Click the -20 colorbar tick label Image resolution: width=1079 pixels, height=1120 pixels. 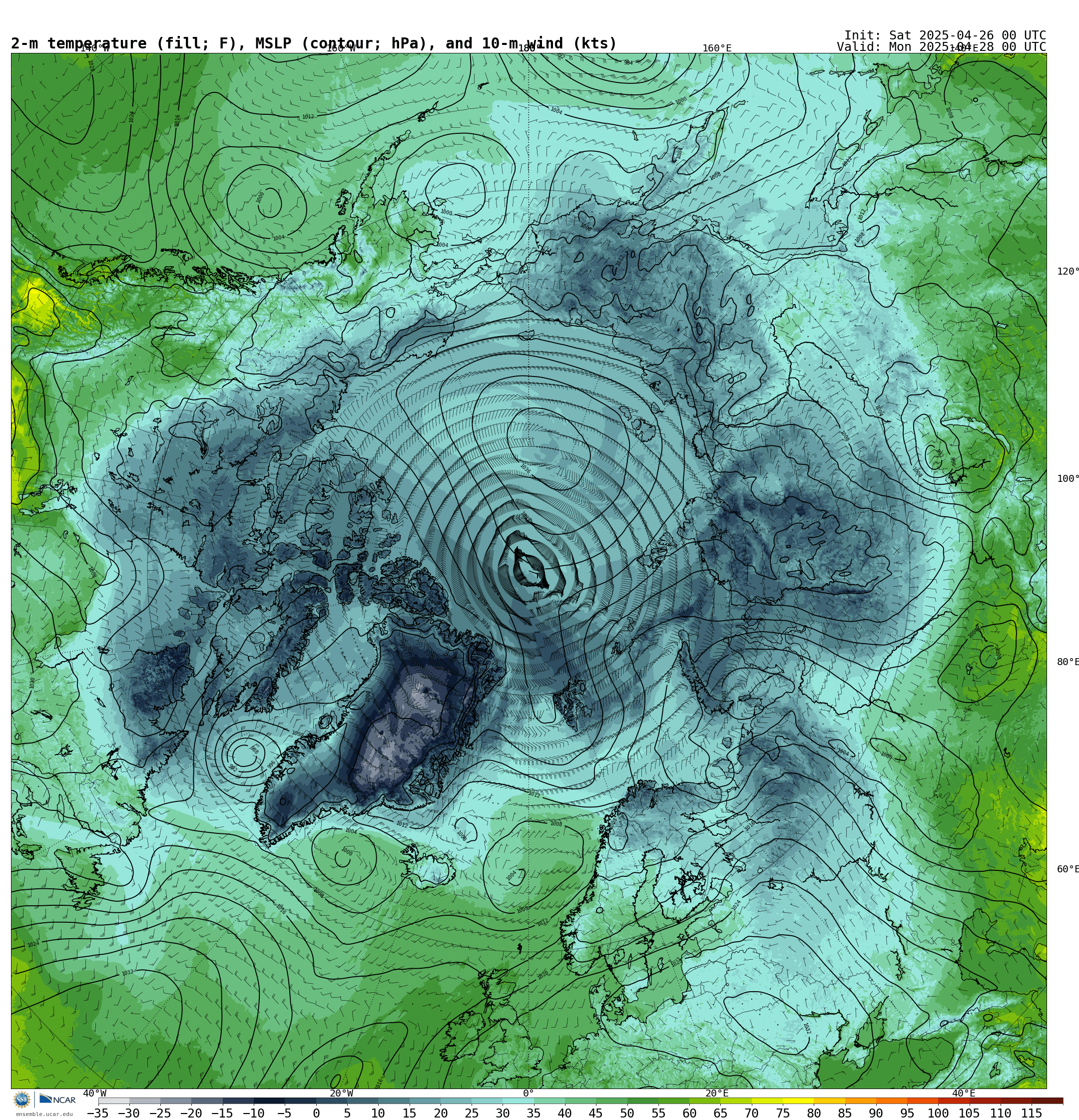pos(191,1113)
